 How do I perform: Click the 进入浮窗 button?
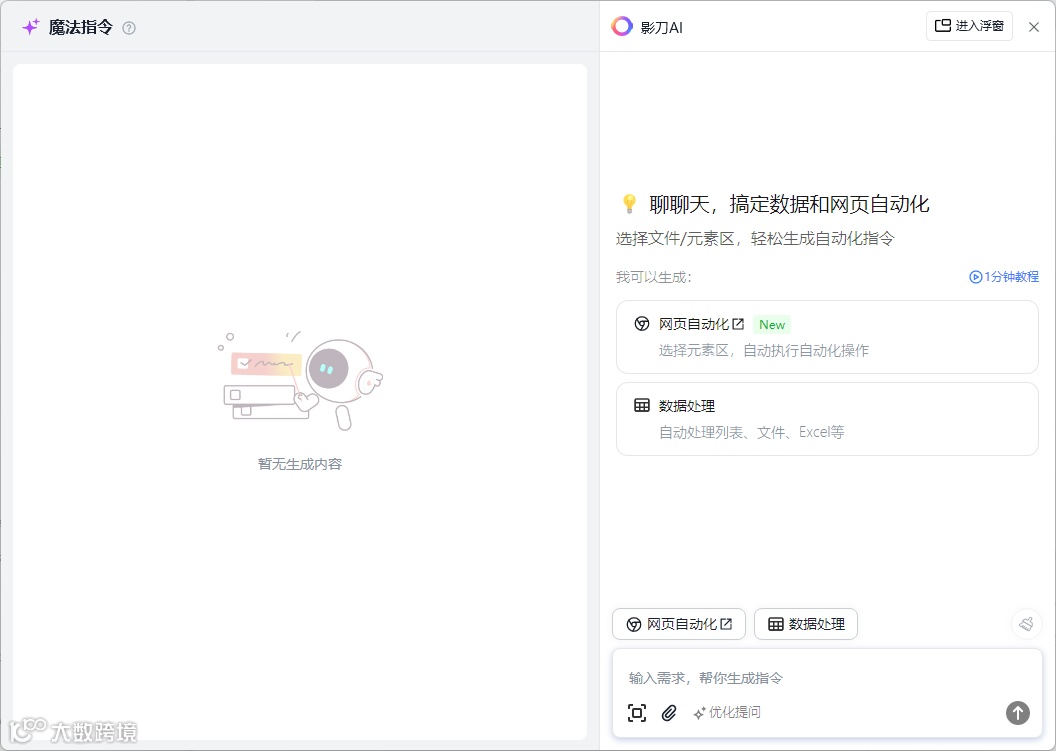pyautogui.click(x=969, y=26)
